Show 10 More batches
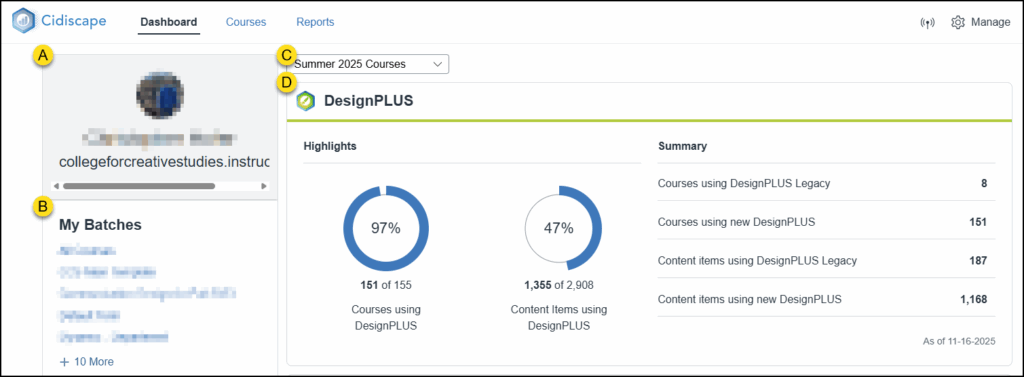This screenshot has height=377, width=1024. [x=86, y=361]
